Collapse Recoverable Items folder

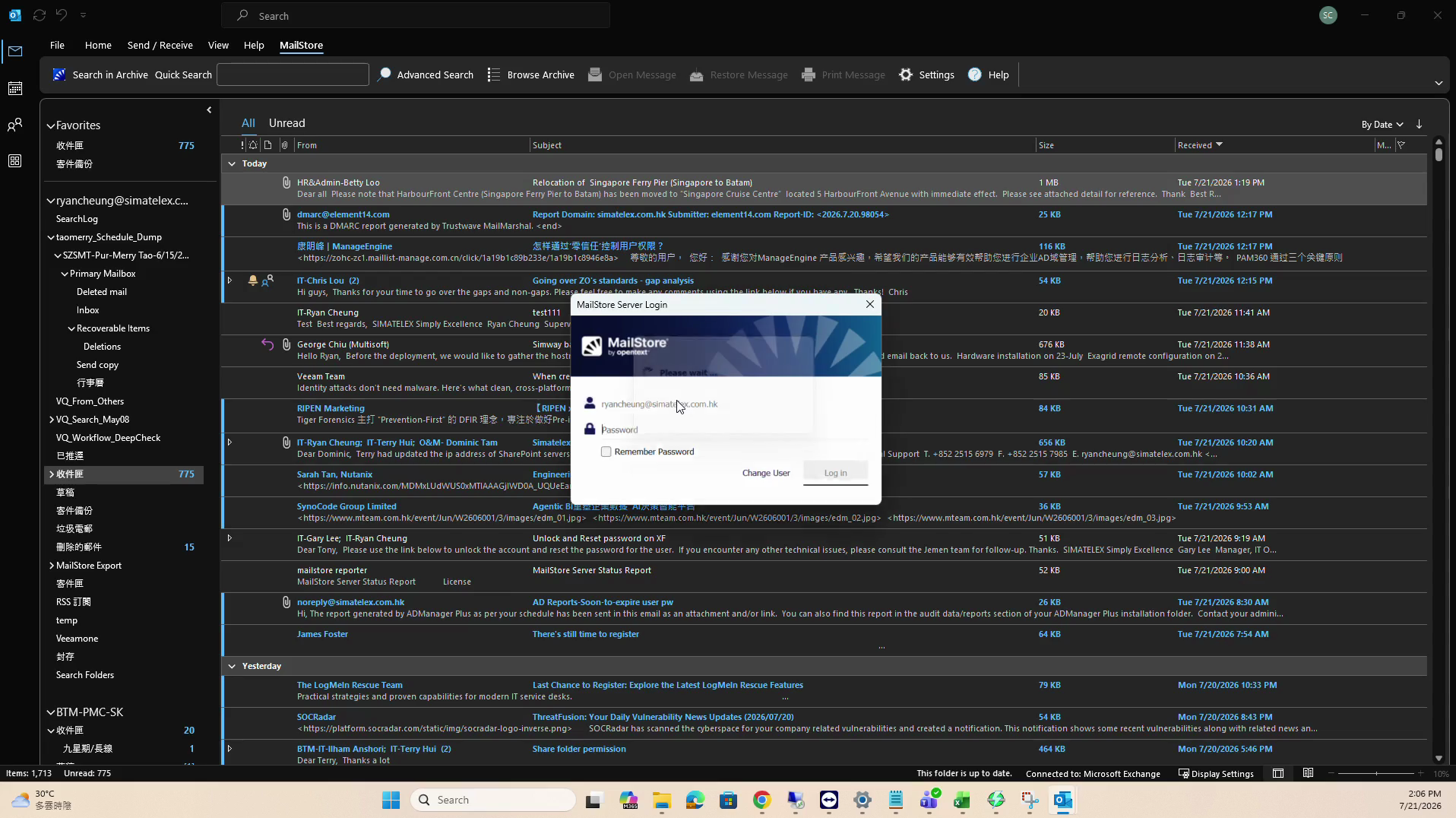click(71, 328)
